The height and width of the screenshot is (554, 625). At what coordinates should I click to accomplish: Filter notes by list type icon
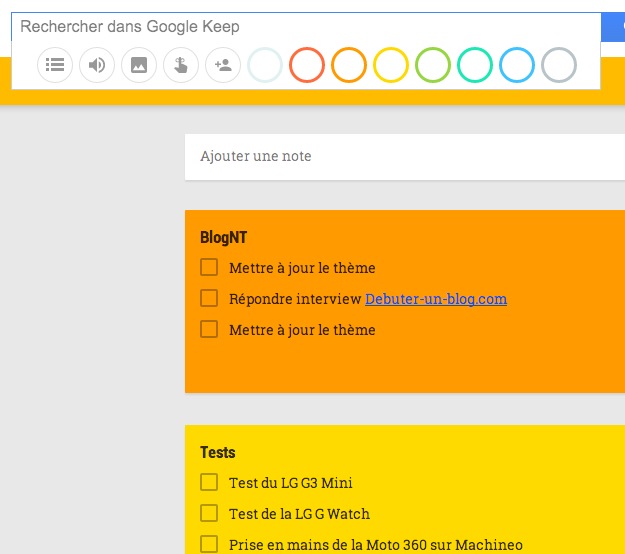[55, 66]
